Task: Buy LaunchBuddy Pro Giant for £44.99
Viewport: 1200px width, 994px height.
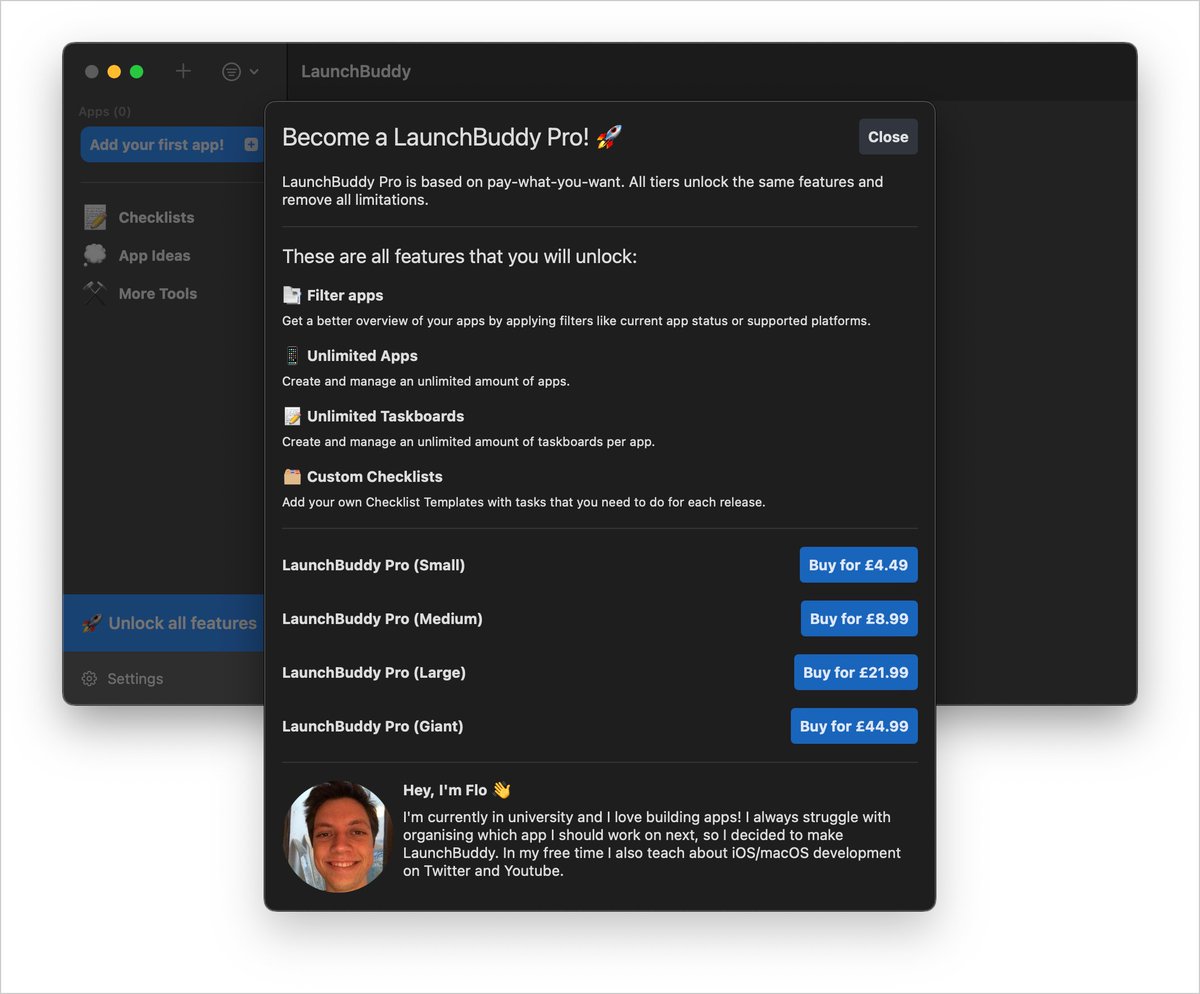Action: pos(854,726)
